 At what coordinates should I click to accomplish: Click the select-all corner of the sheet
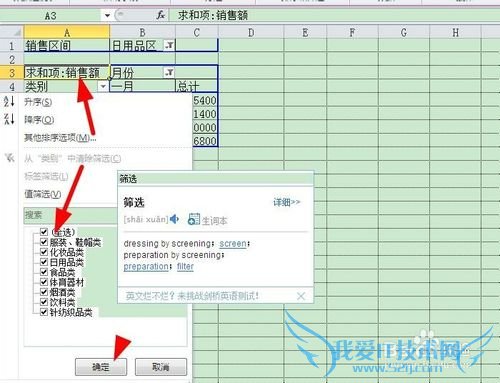coord(12,32)
